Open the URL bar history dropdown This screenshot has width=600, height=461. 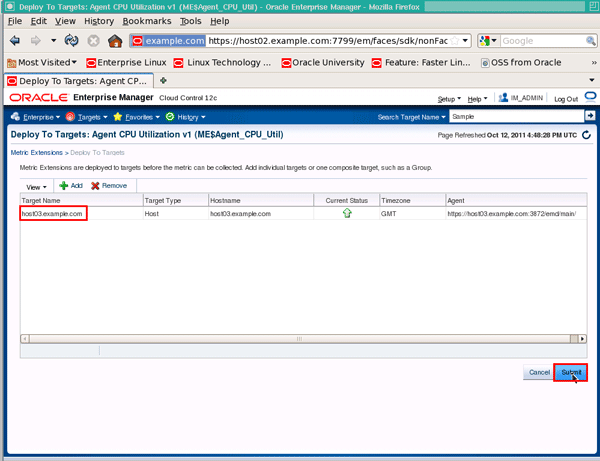(x=465, y=41)
